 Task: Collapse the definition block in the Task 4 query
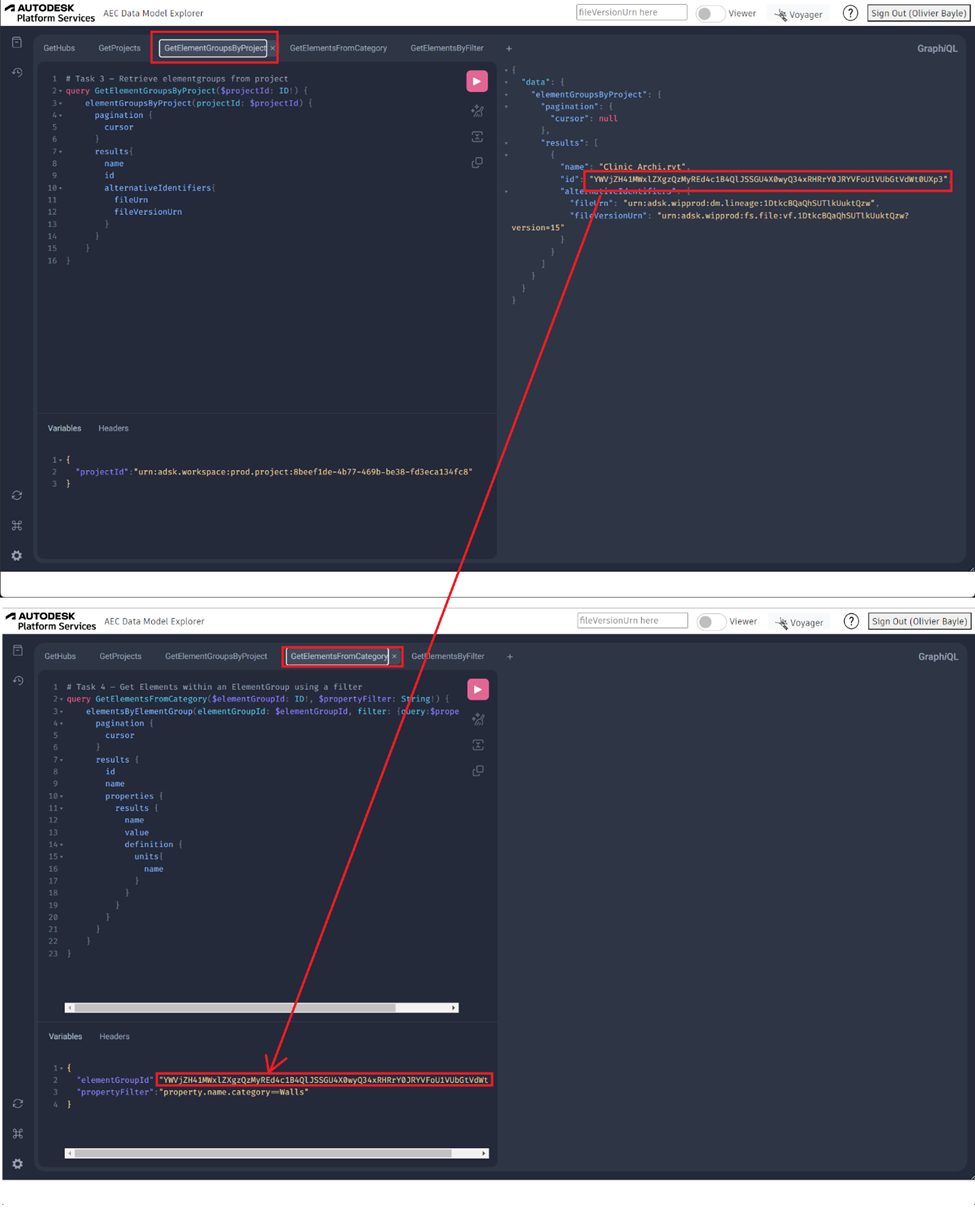click(x=61, y=845)
